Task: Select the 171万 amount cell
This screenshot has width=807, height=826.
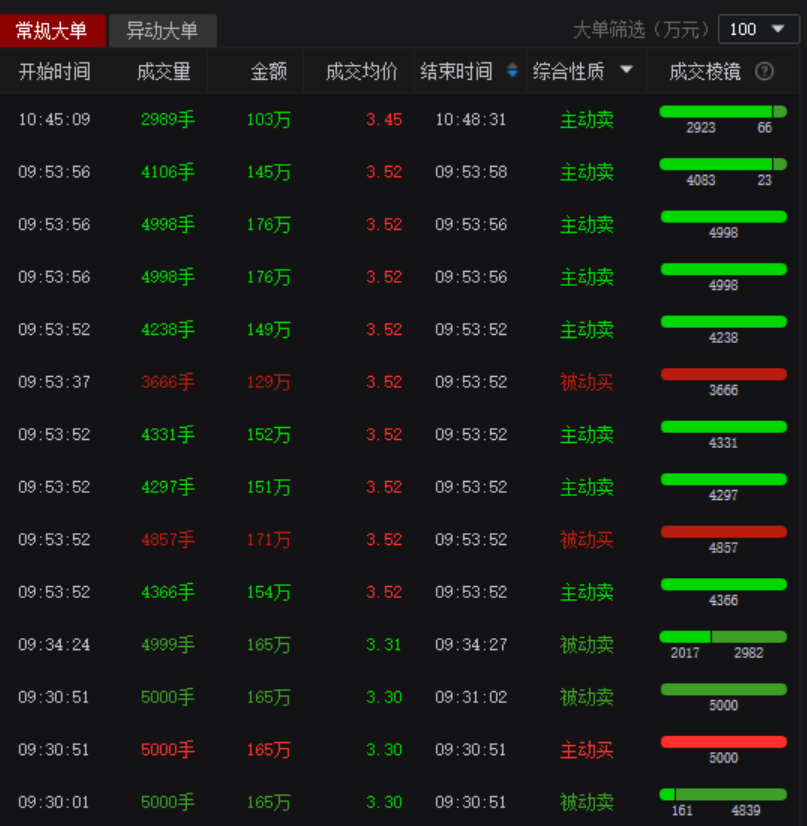Action: tap(269, 539)
